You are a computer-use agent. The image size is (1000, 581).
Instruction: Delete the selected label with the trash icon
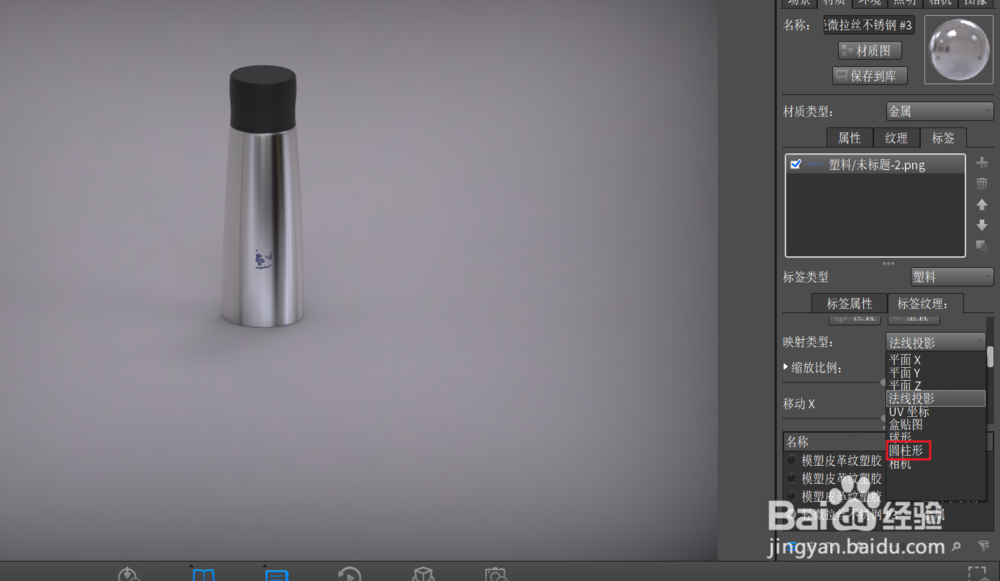tap(982, 184)
